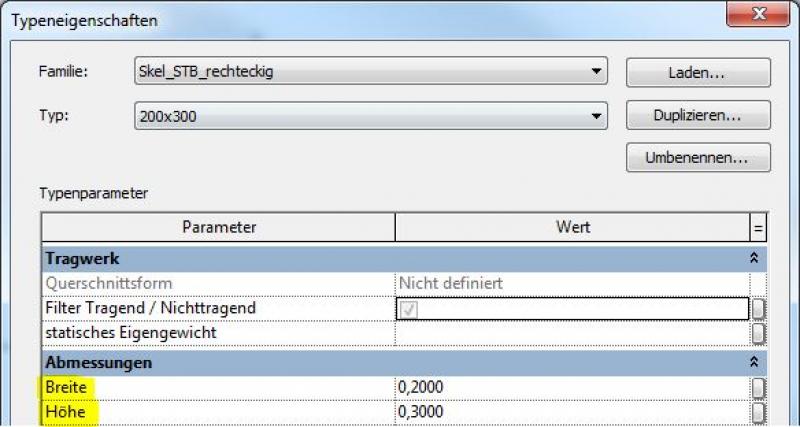Screen dimensions: 800x427
Task: Click the Parameter column header
Action: 219,227
